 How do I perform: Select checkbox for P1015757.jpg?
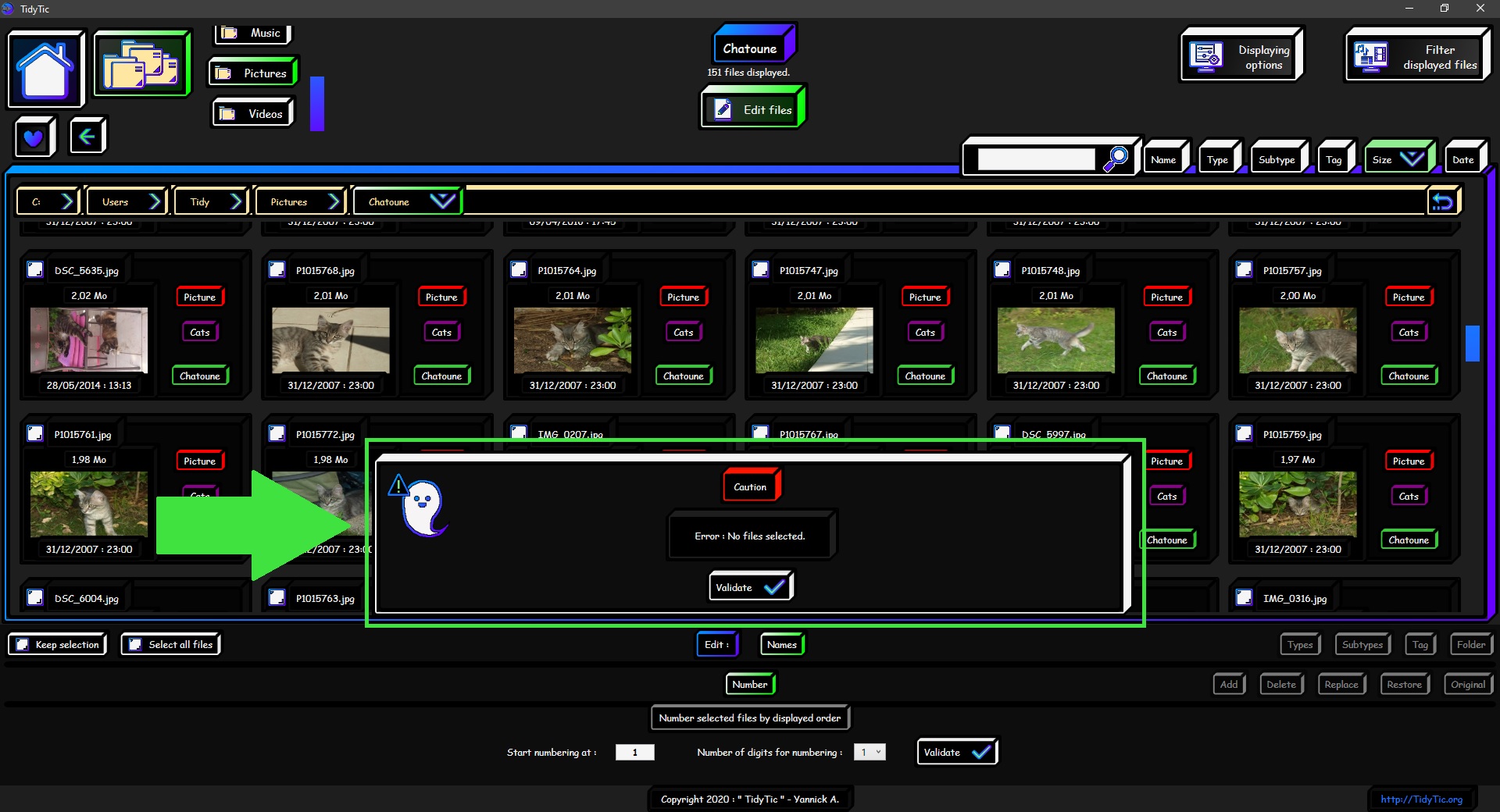pos(1244,269)
